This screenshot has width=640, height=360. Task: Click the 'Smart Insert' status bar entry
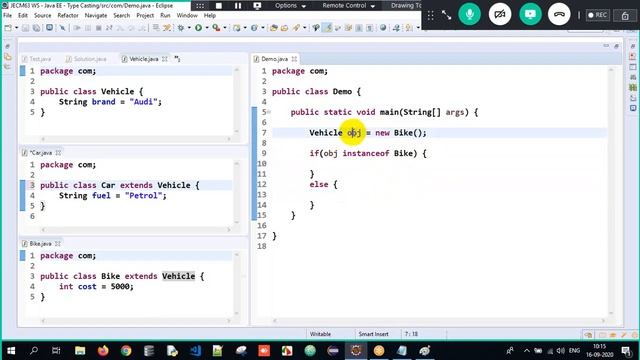click(x=373, y=334)
